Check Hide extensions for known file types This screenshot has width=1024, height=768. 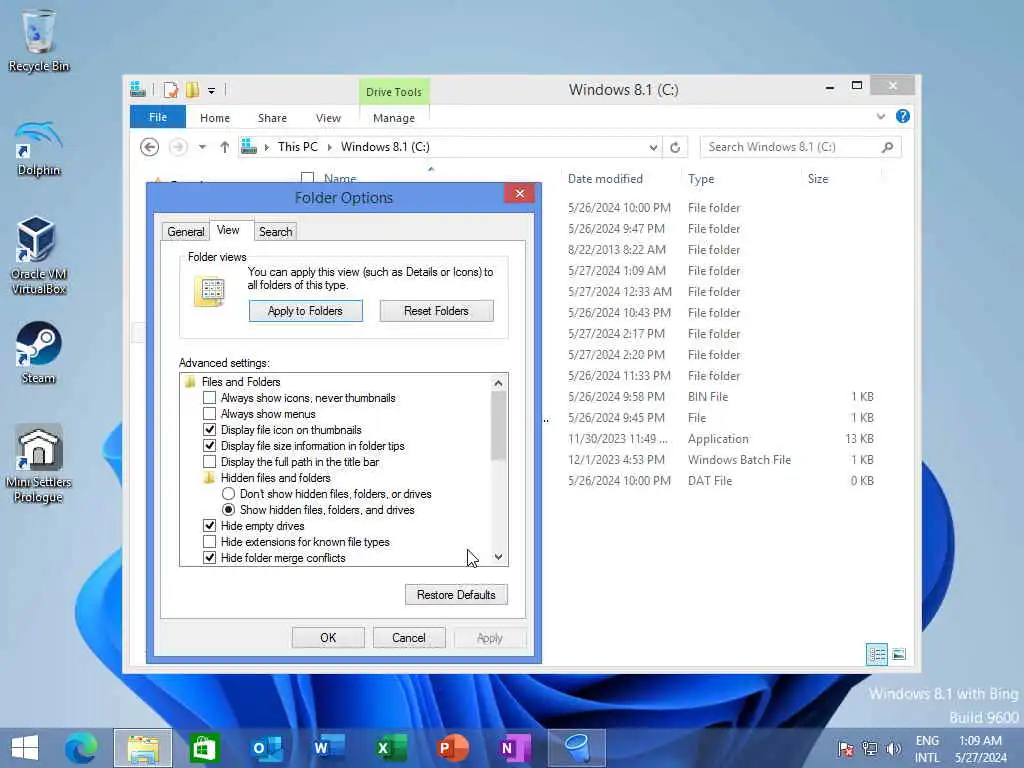tap(210, 542)
